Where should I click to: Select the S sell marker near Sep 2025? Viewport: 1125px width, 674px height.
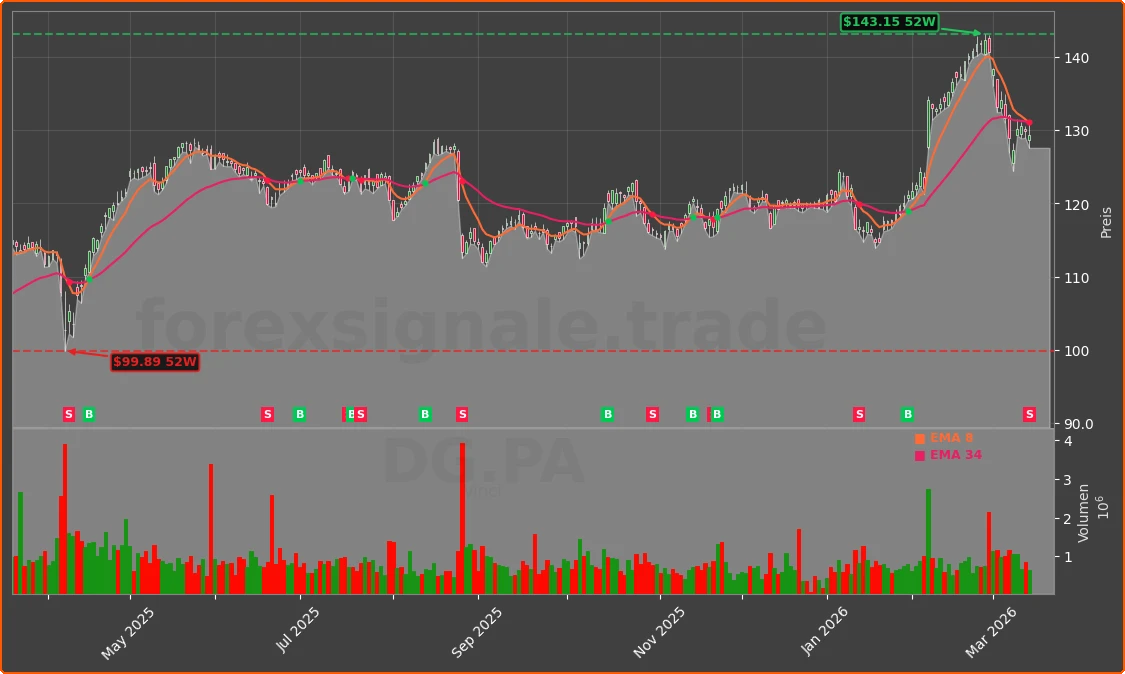pyautogui.click(x=461, y=413)
